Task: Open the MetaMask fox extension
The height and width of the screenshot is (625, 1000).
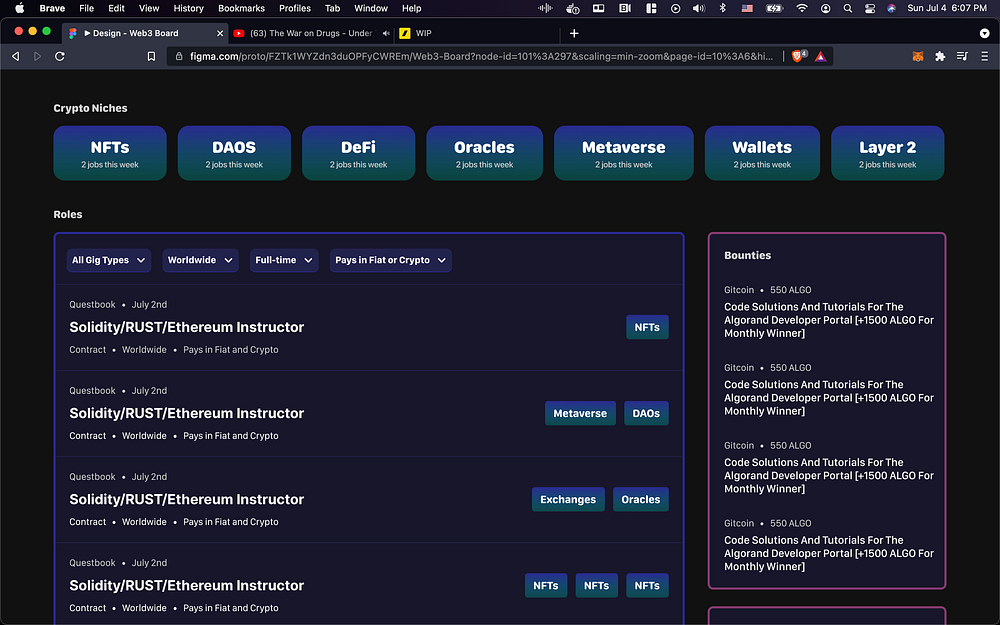Action: 918,56
